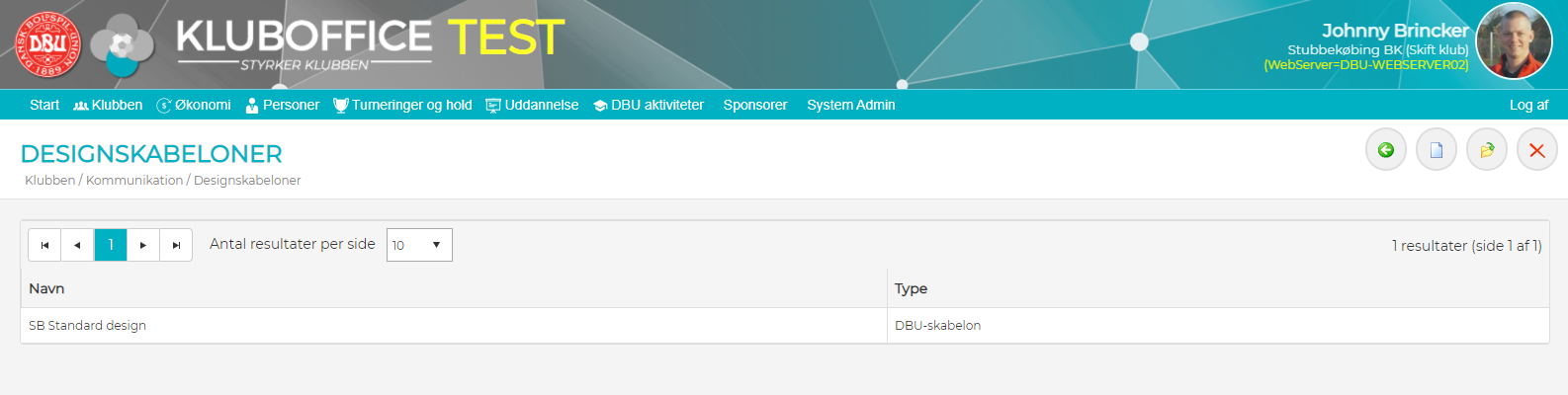Viewport: 1568px width, 395px height.
Task: Click the green back arrow button
Action: point(1385,150)
